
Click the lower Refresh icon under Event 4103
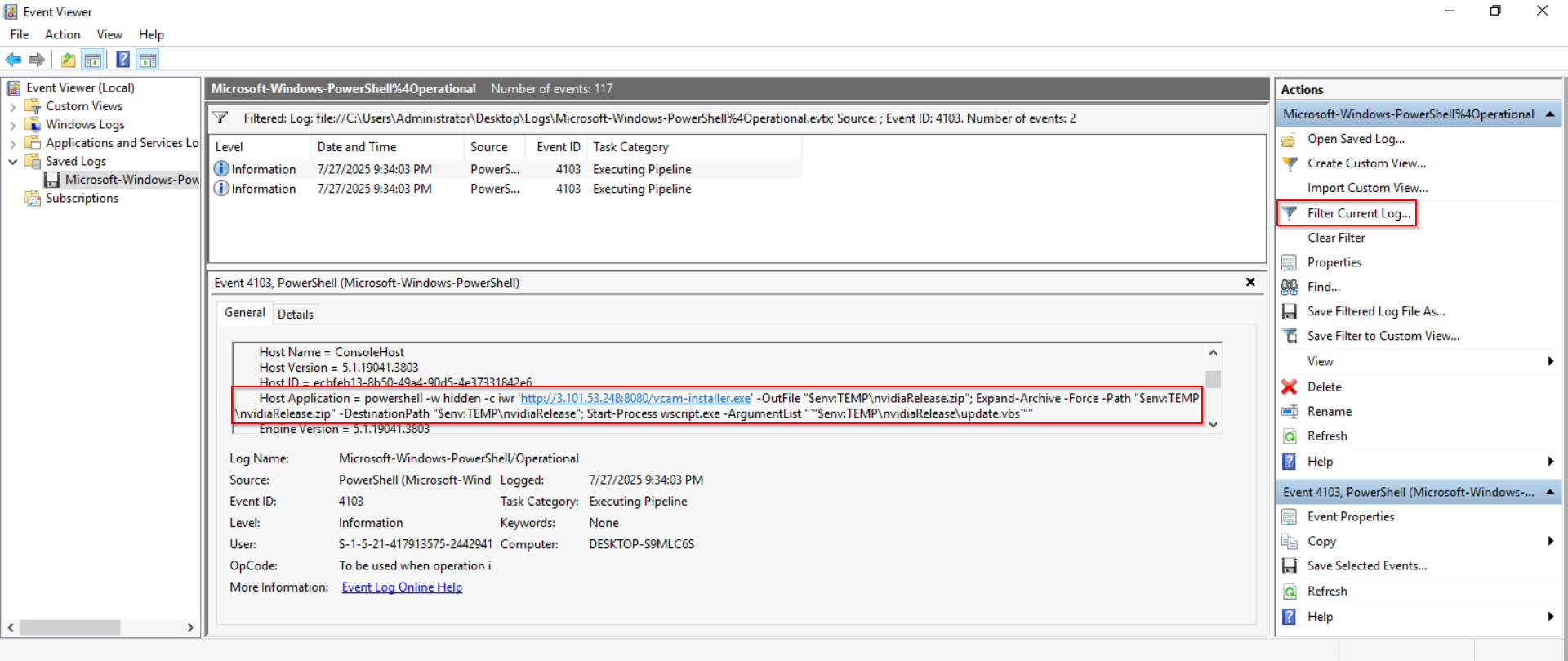[1290, 592]
